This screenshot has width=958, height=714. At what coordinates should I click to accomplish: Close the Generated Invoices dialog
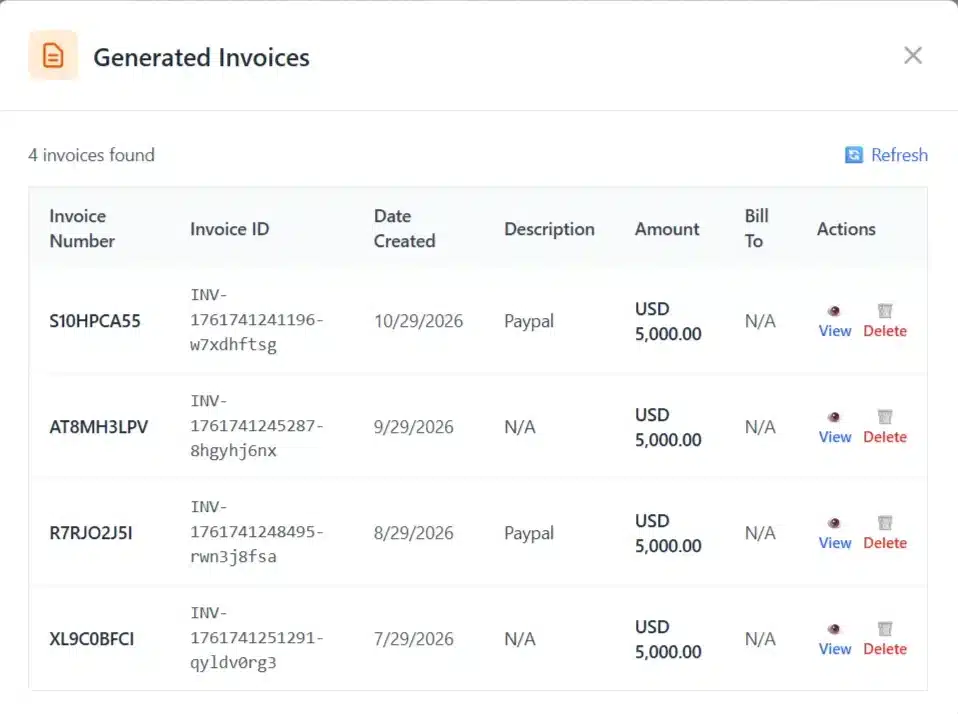[913, 55]
